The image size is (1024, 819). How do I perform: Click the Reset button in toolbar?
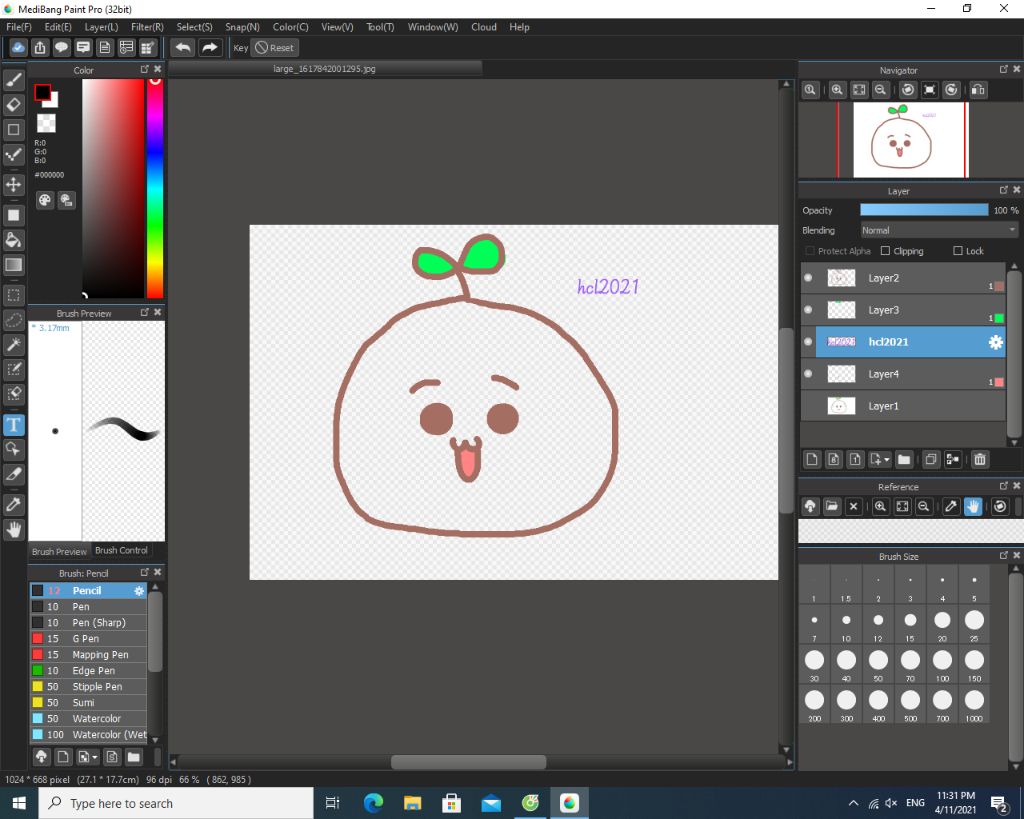pyautogui.click(x=274, y=47)
